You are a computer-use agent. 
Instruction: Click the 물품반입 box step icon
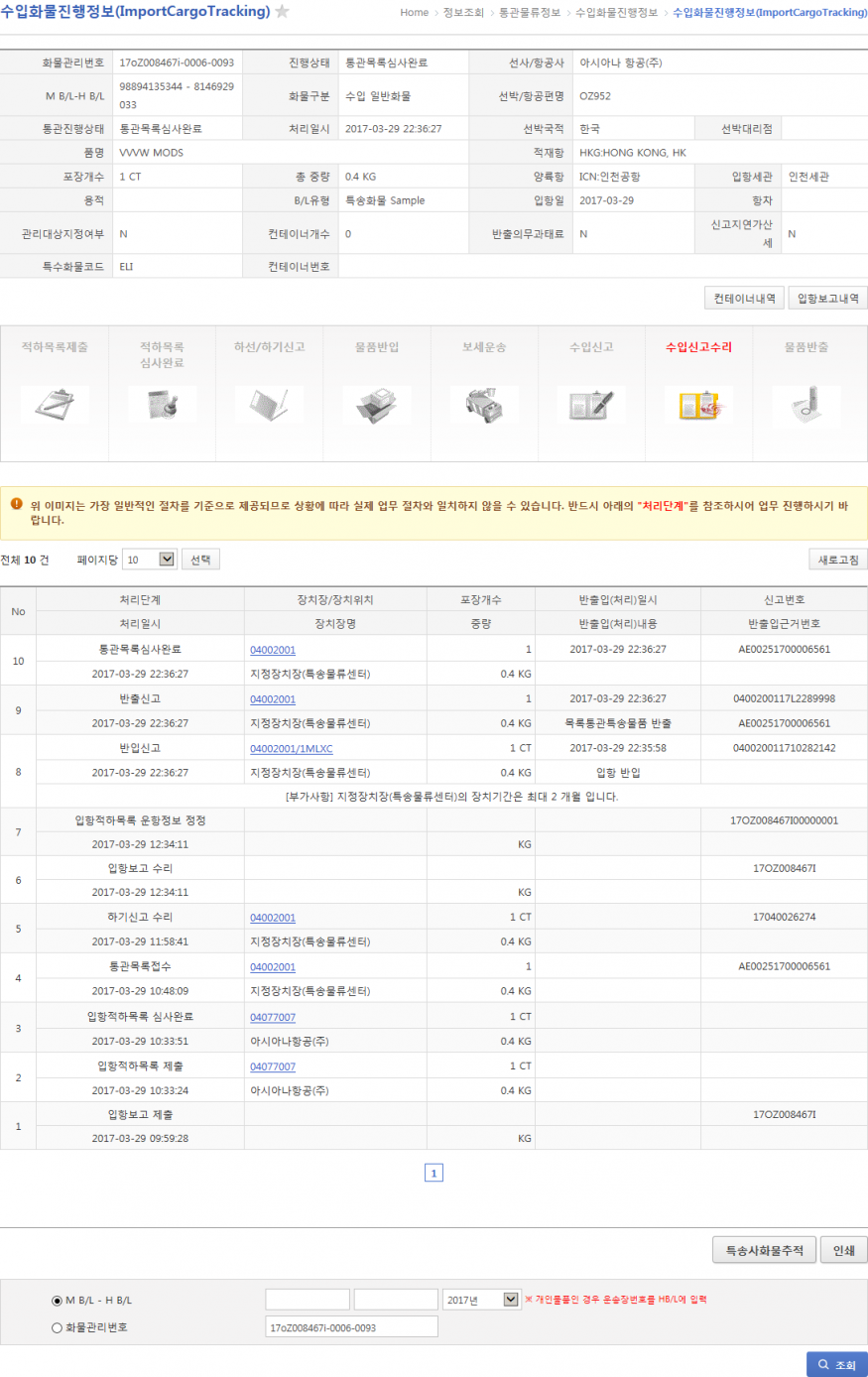[377, 404]
